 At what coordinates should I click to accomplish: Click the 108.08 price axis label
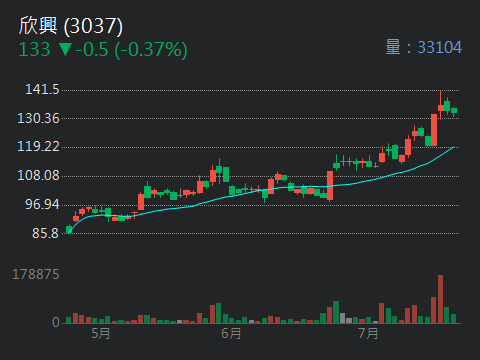[x=38, y=175]
